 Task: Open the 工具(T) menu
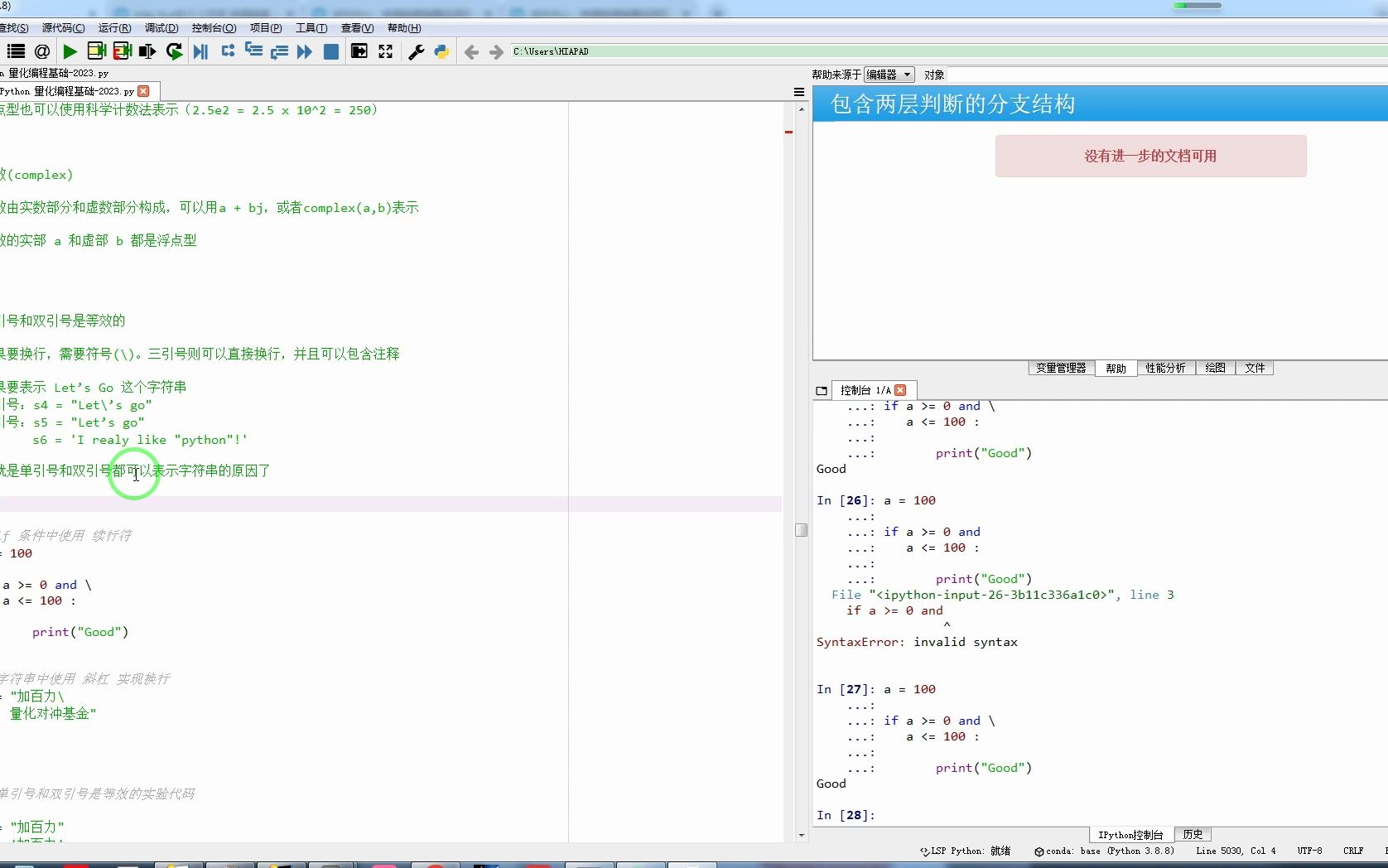[x=311, y=28]
